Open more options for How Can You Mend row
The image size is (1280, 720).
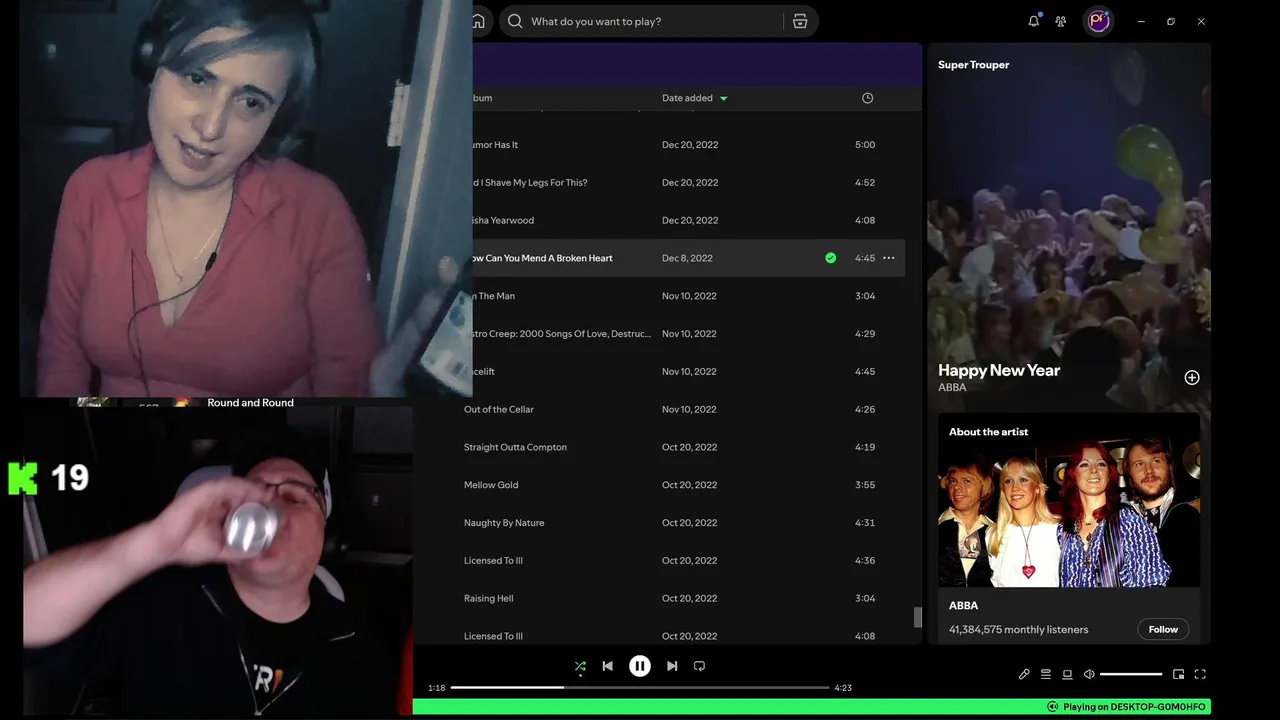click(888, 258)
